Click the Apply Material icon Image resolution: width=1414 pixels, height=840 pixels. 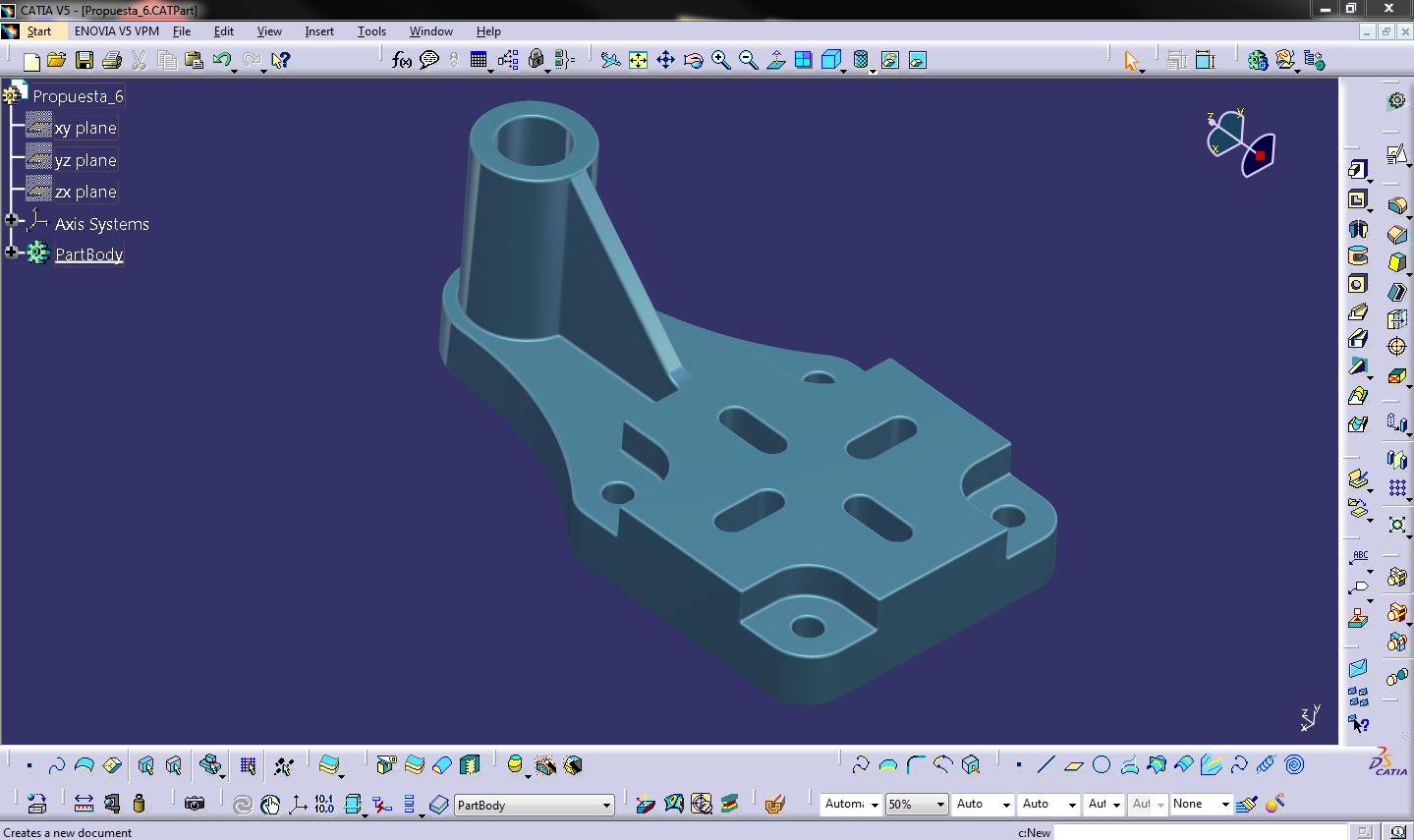point(773,804)
